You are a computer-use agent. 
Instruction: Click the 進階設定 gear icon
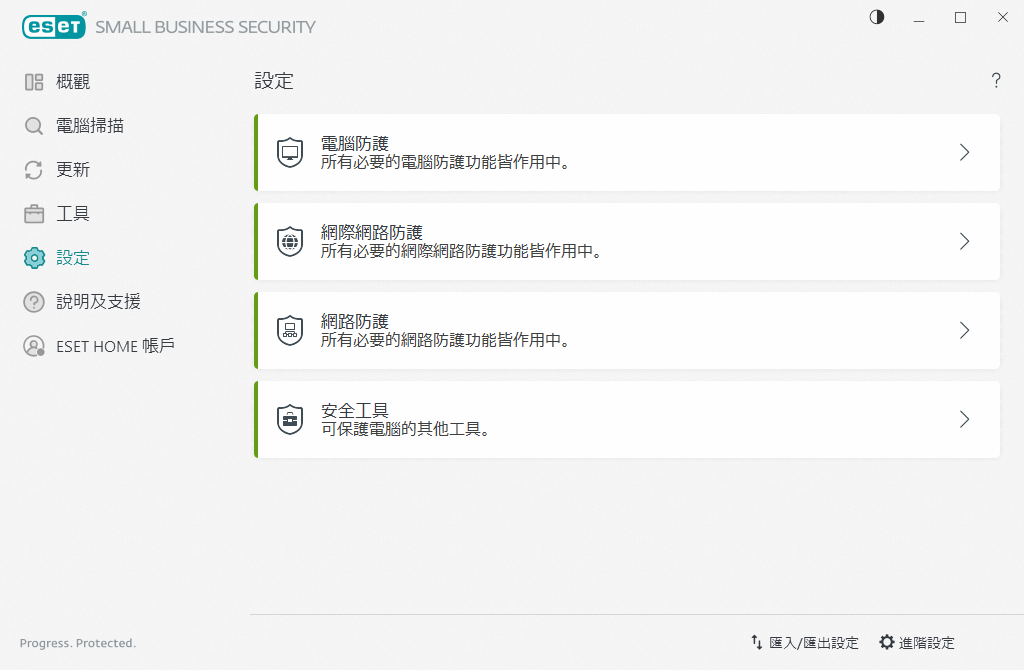886,643
